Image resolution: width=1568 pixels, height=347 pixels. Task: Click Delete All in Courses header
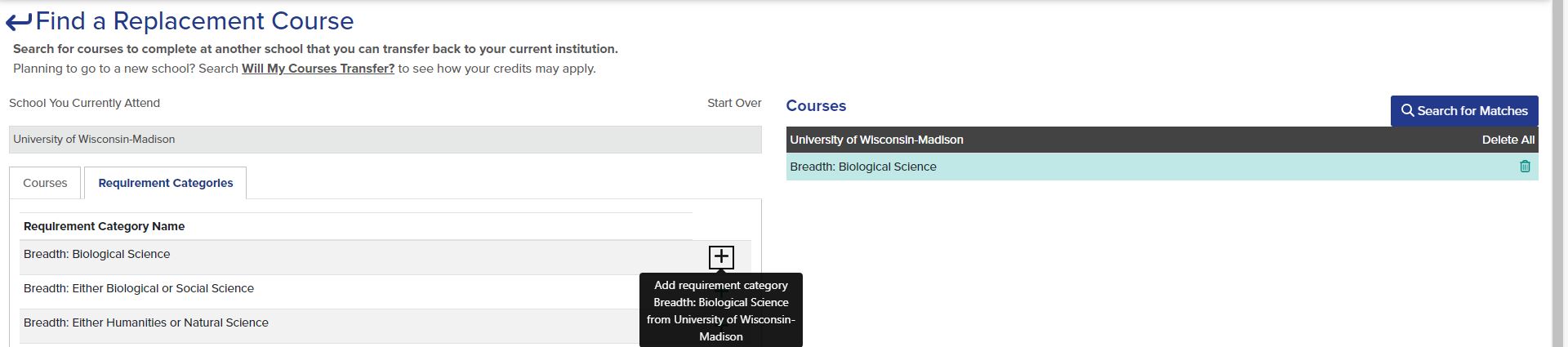(x=1508, y=140)
